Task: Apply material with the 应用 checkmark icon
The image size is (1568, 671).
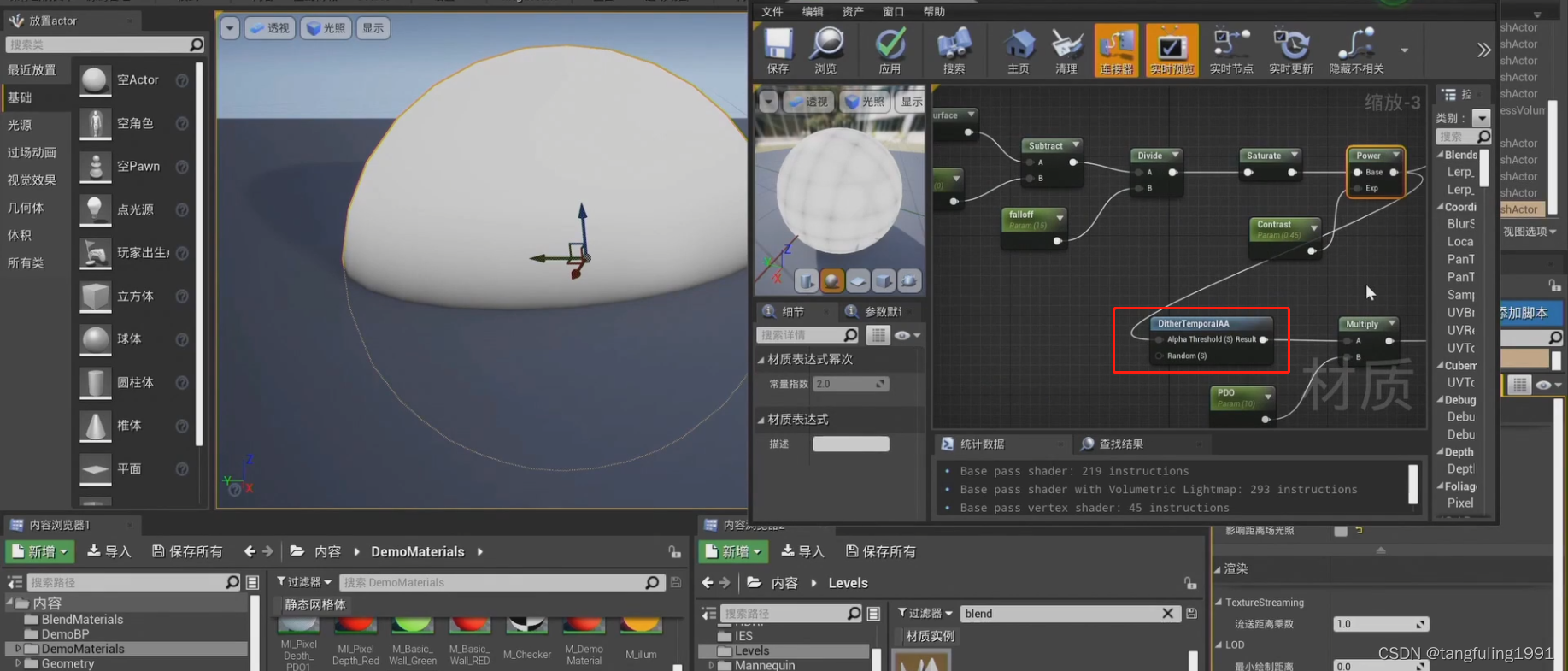Action: [x=890, y=50]
